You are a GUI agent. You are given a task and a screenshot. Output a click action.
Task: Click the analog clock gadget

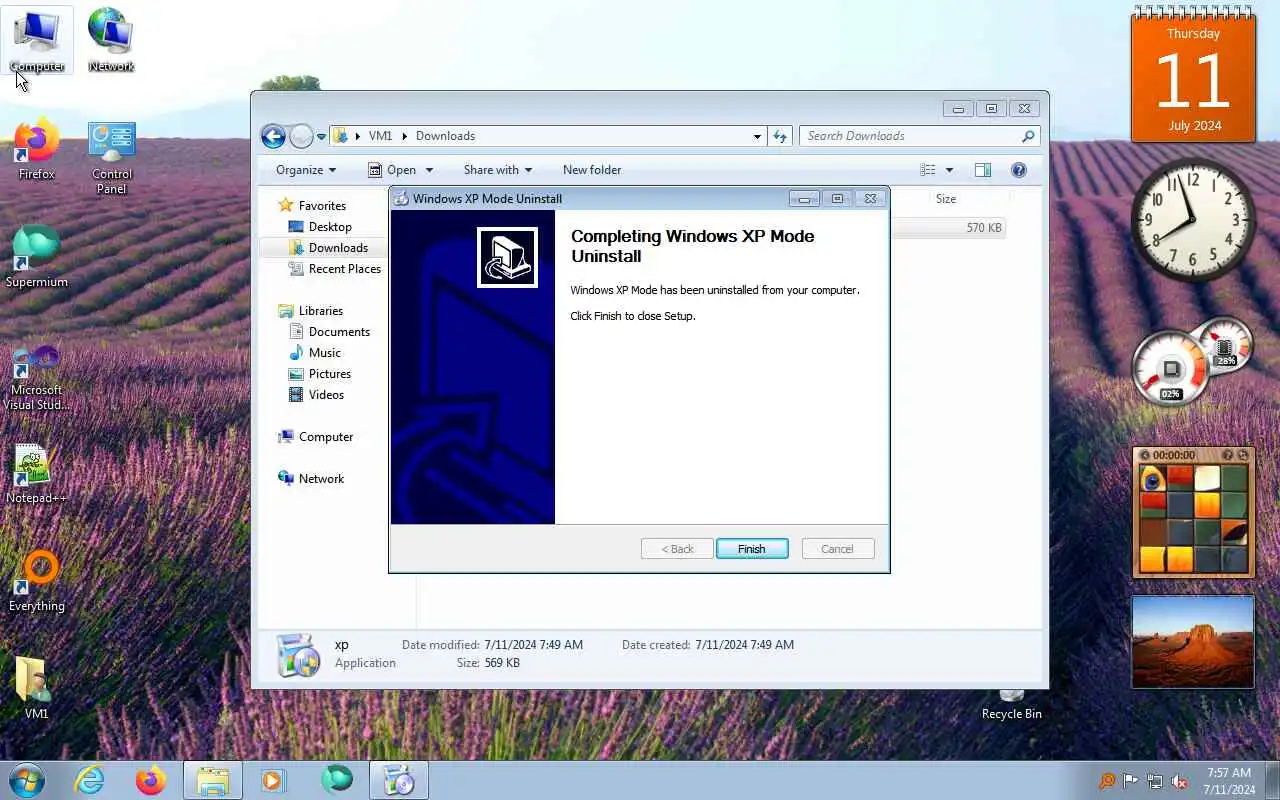1193,220
